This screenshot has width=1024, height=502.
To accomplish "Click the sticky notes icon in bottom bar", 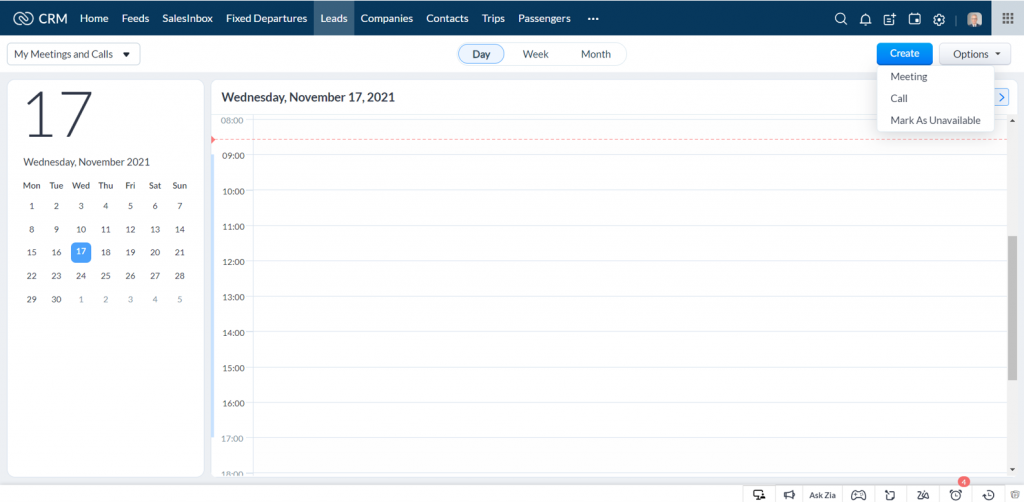I will point(890,494).
